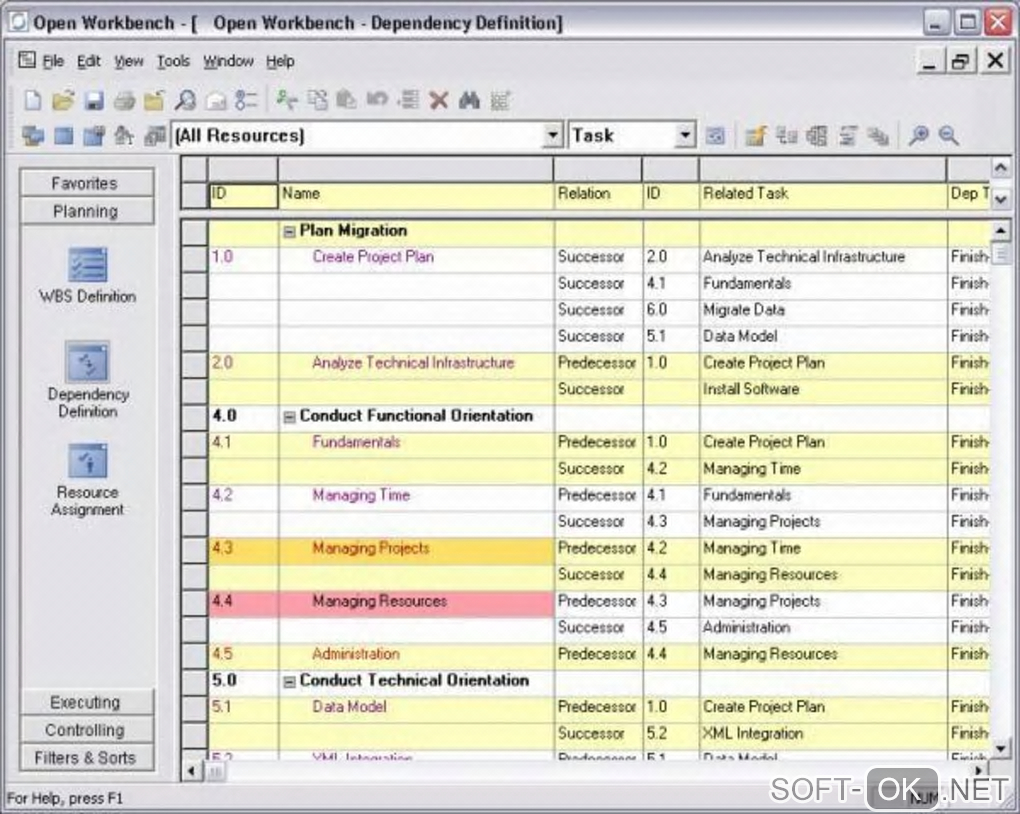Open the WBS Definition view in sidebar

tap(88, 276)
